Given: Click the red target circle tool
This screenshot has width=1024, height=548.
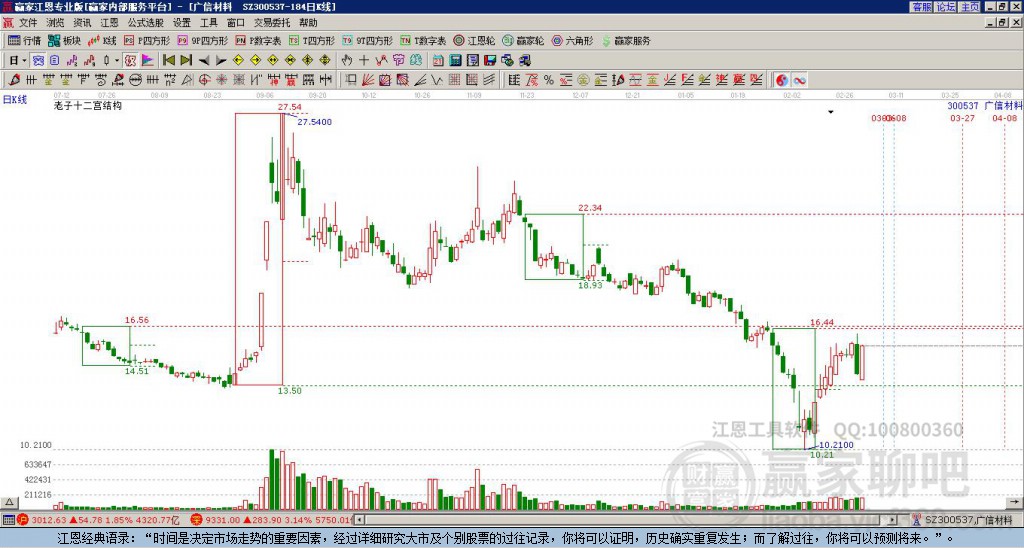Looking at the screenshot, I should [204, 80].
